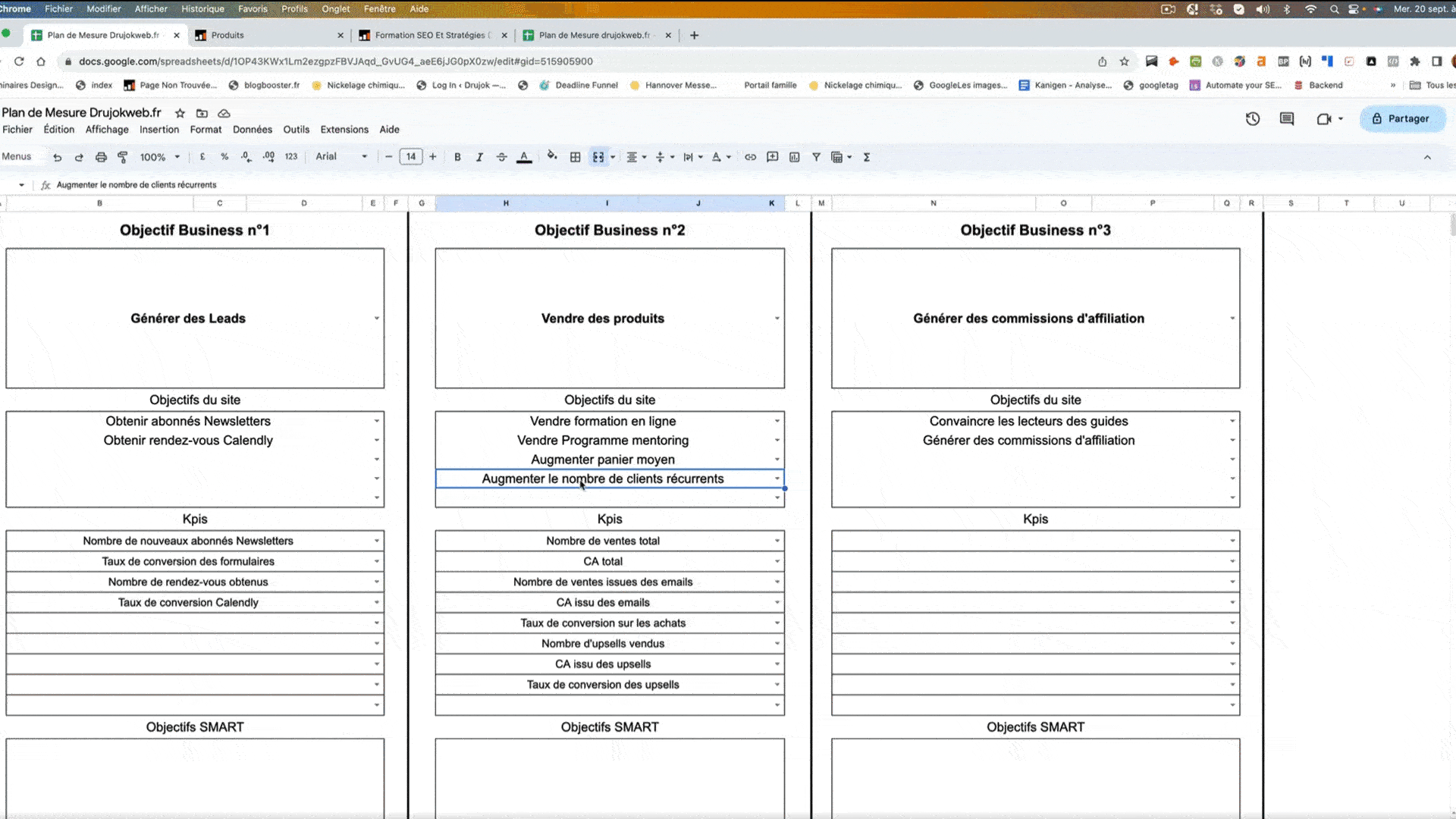
Task: Open the comments history icon
Action: point(1287,119)
